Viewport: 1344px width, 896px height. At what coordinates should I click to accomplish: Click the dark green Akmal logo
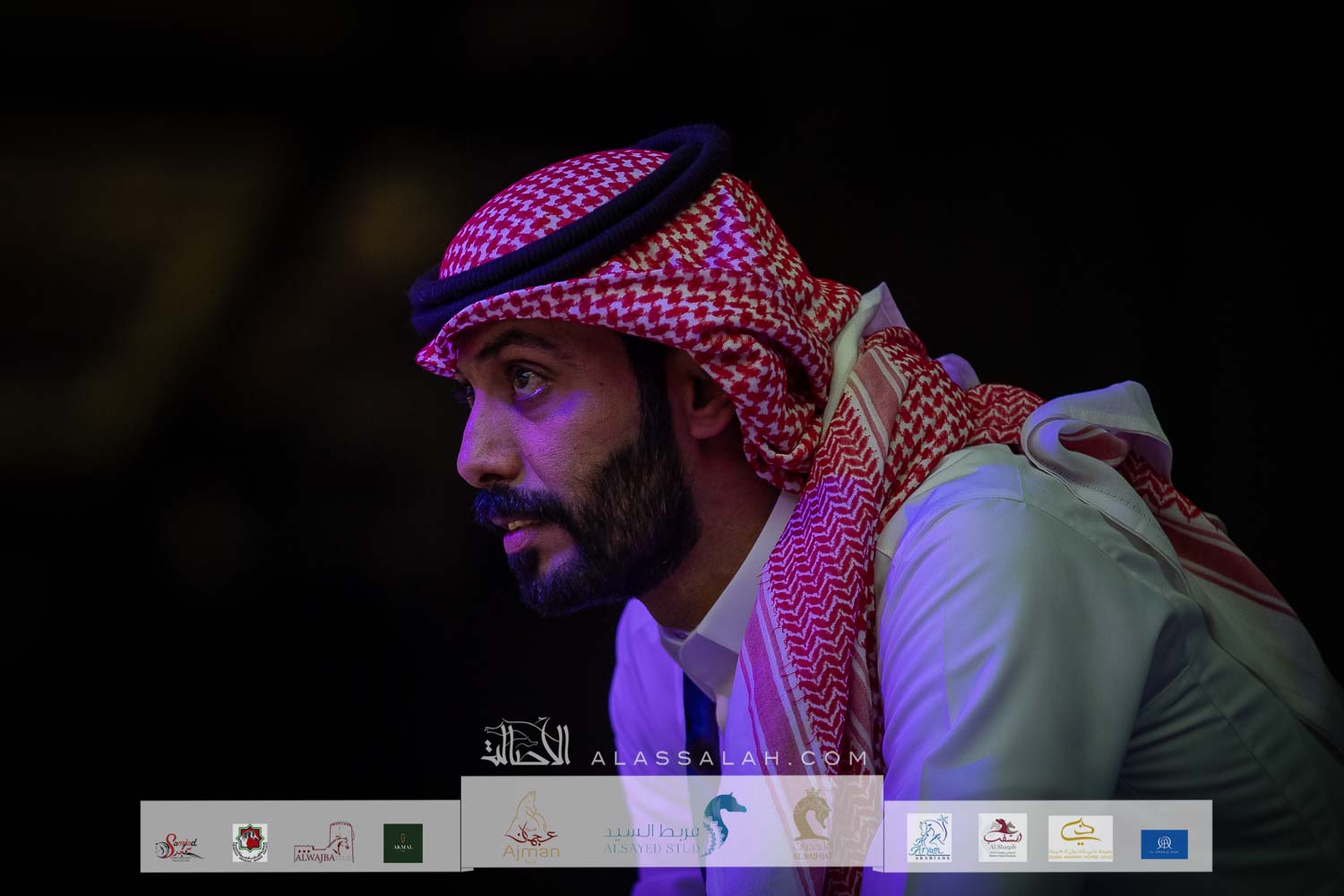[x=402, y=843]
